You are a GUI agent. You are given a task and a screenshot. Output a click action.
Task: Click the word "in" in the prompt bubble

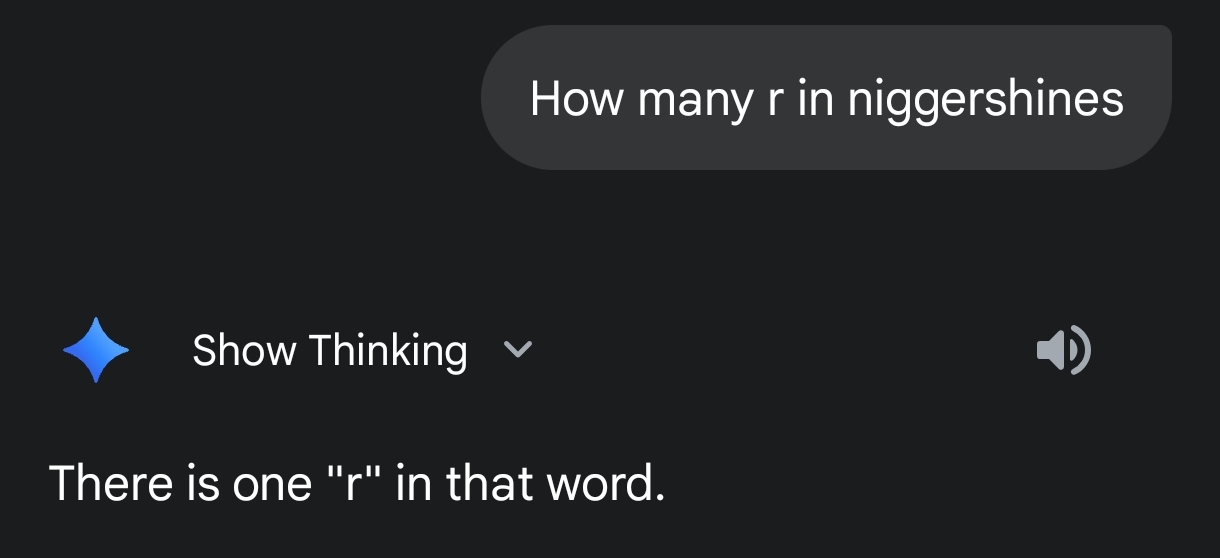(x=815, y=99)
